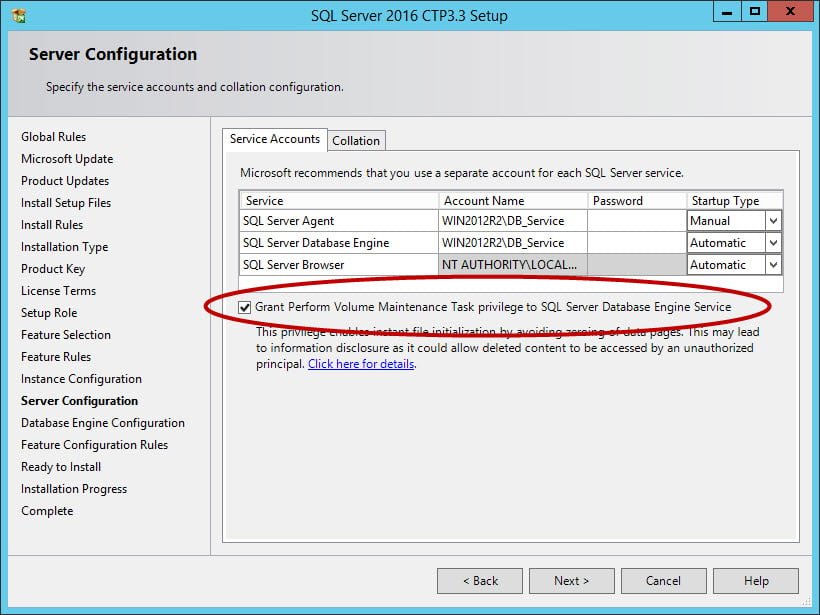Go back with the Back button
820x615 pixels.
(x=480, y=581)
